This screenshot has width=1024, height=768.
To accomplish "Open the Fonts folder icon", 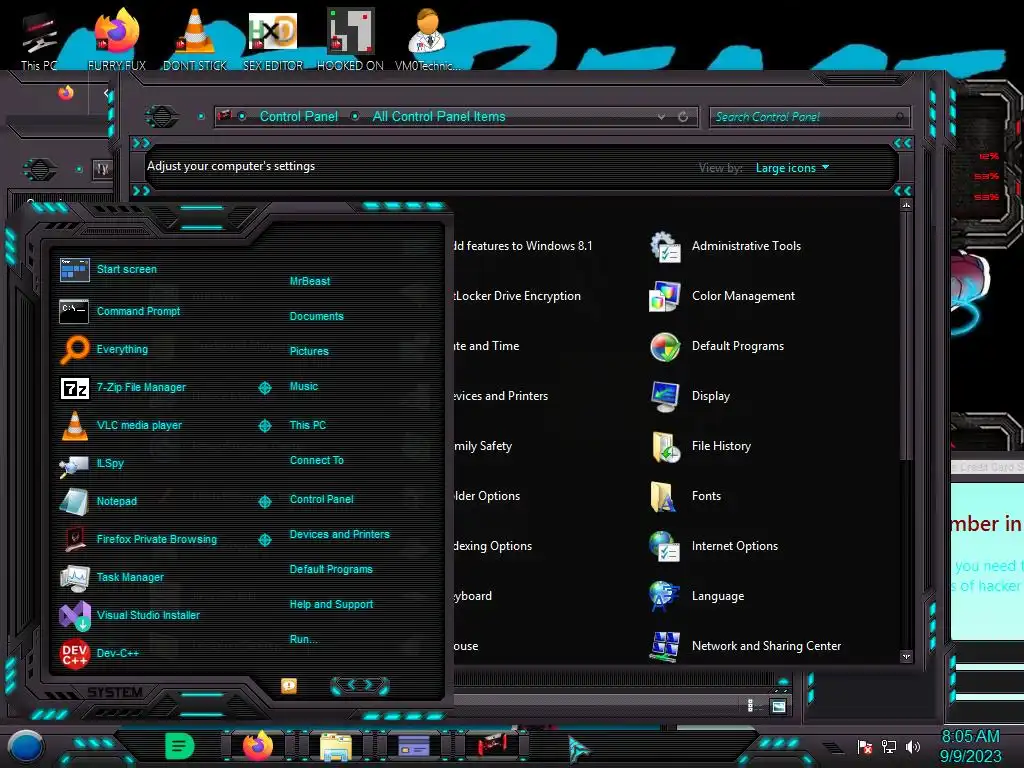I will pos(664,496).
